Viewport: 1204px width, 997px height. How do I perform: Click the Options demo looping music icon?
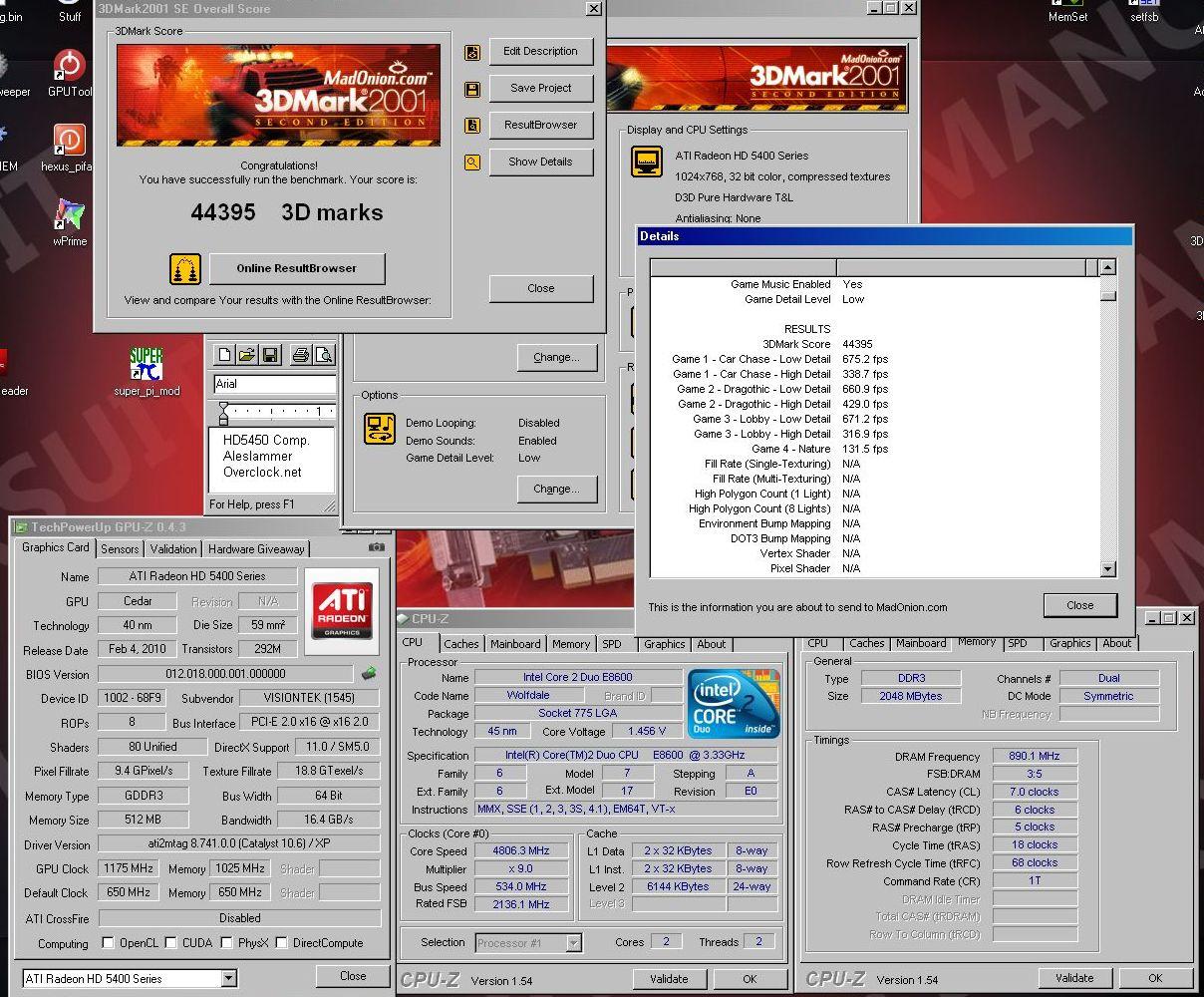pyautogui.click(x=380, y=429)
